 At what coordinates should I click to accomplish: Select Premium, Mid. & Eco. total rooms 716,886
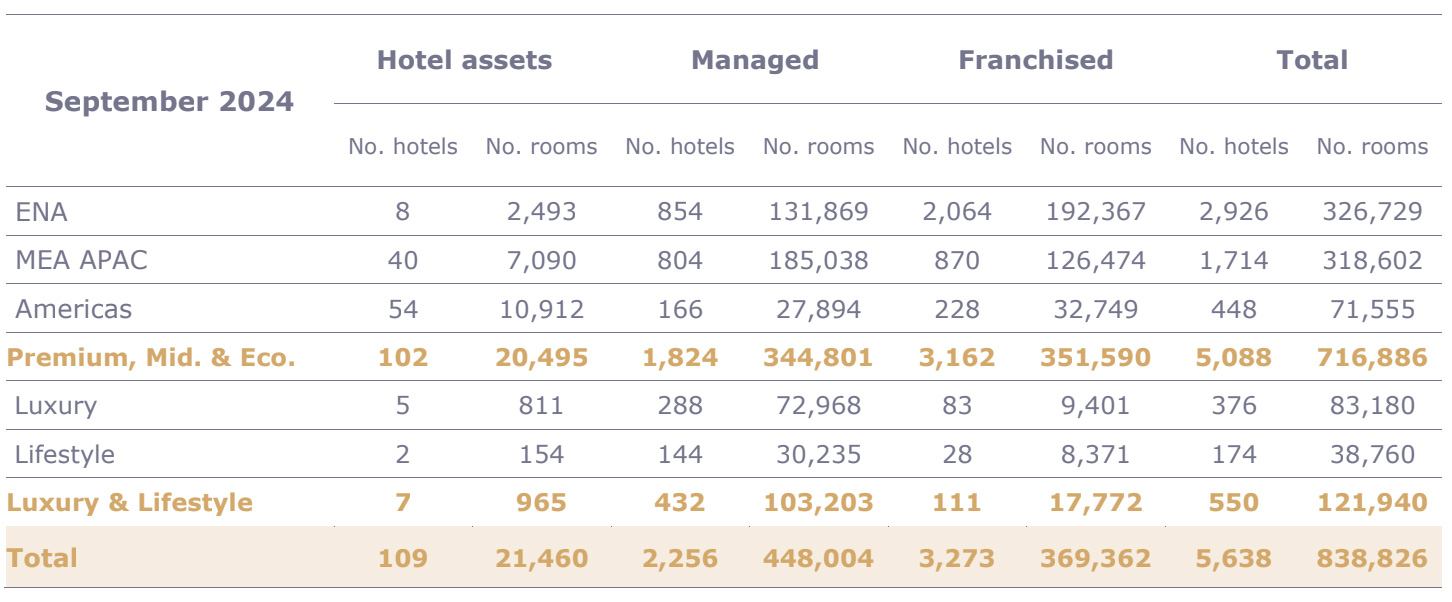1371,357
